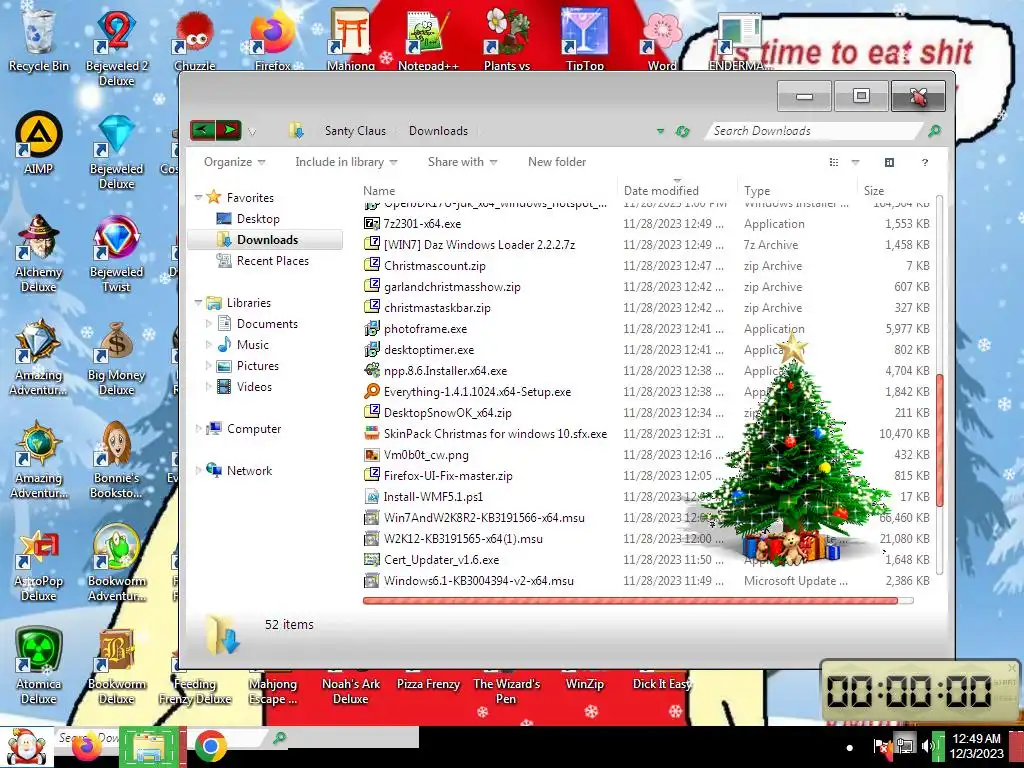Select the Vm0b0t_cw.png image icon
Screen dimensions: 1024x768
(372, 455)
